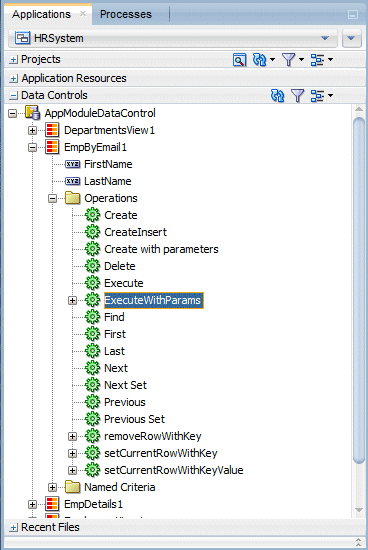Click gear icon beside Create with parameters
The image size is (368, 550).
[93, 249]
